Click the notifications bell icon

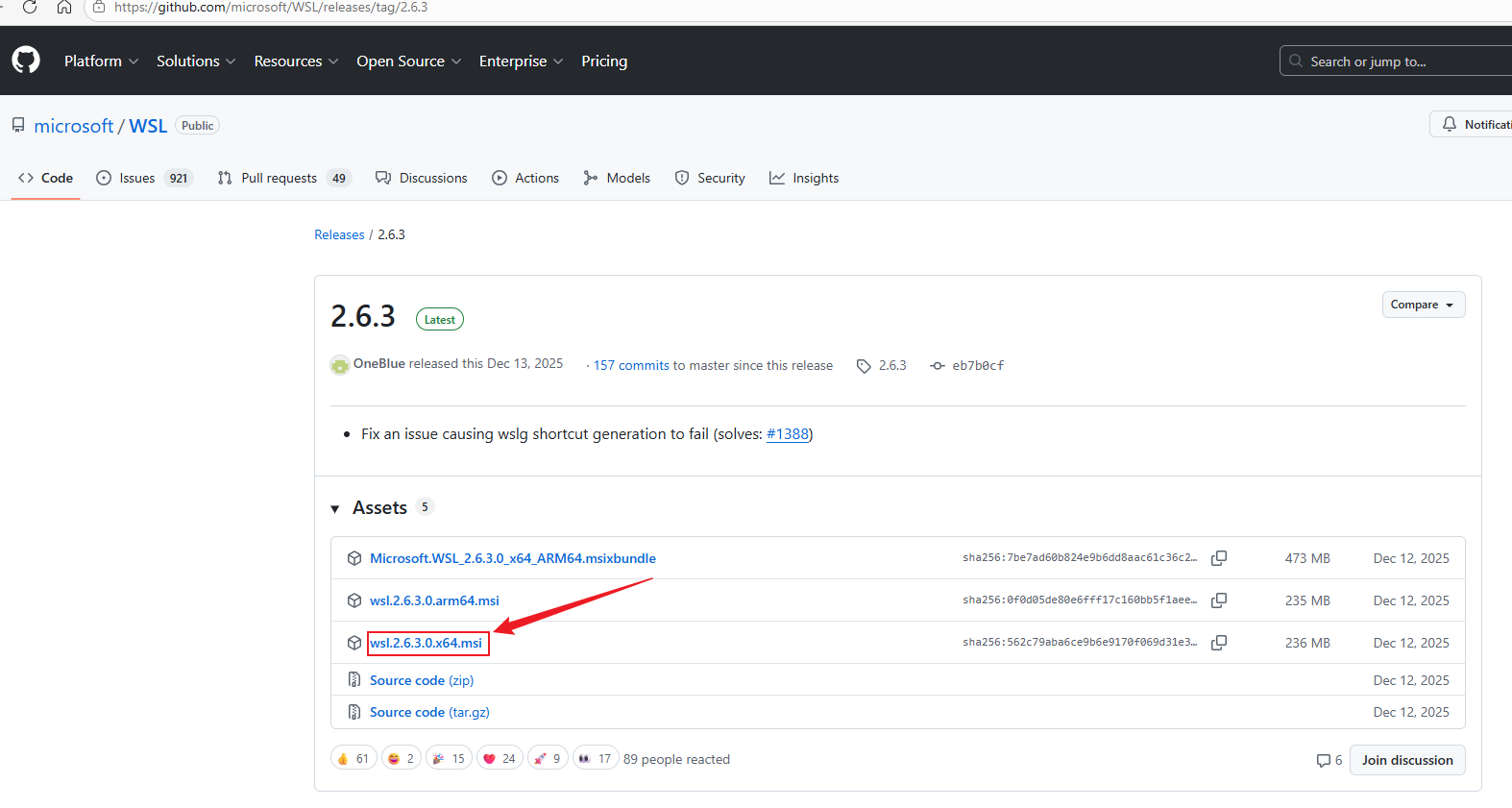(1450, 124)
